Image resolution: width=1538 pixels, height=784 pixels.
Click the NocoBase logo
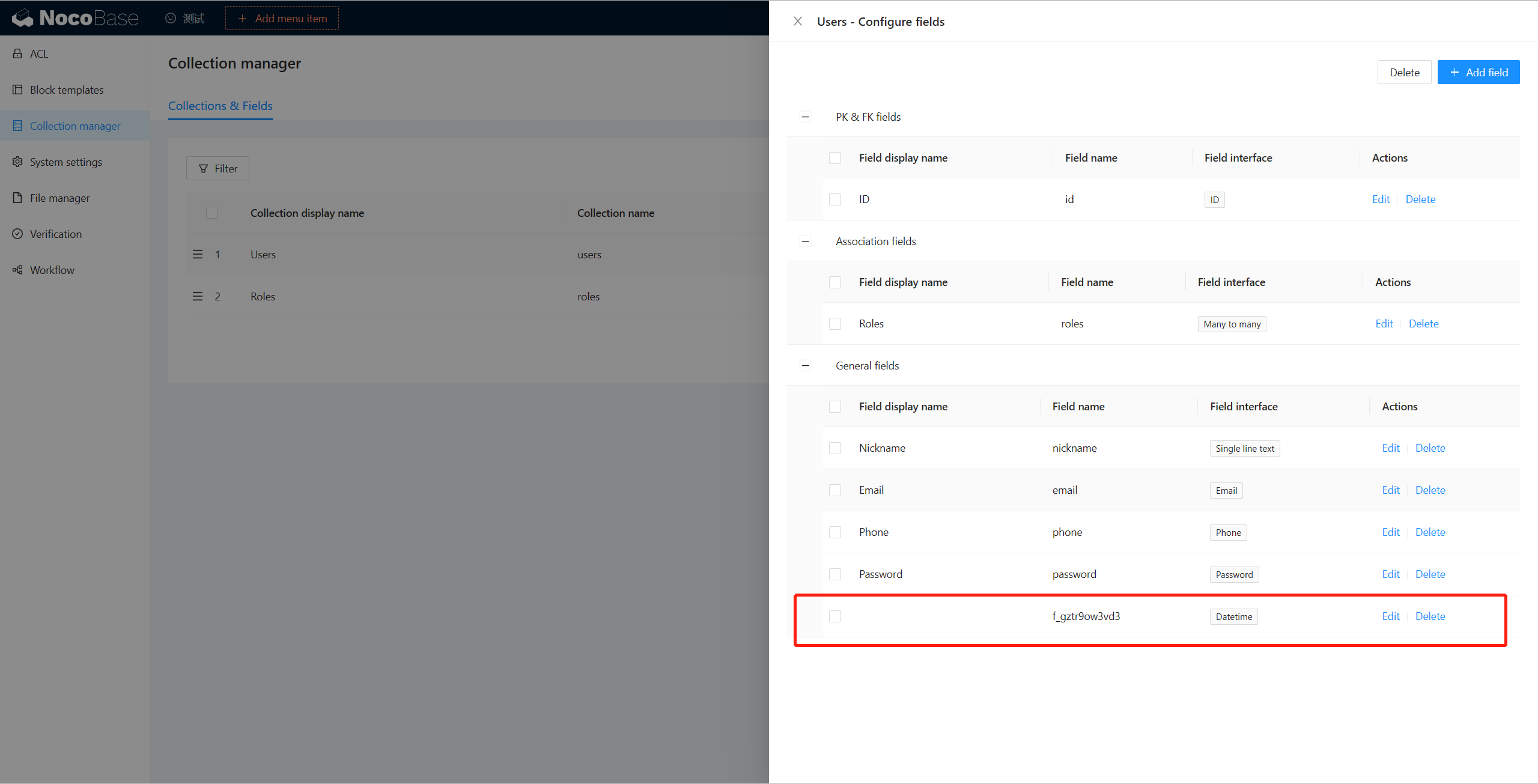point(74,17)
